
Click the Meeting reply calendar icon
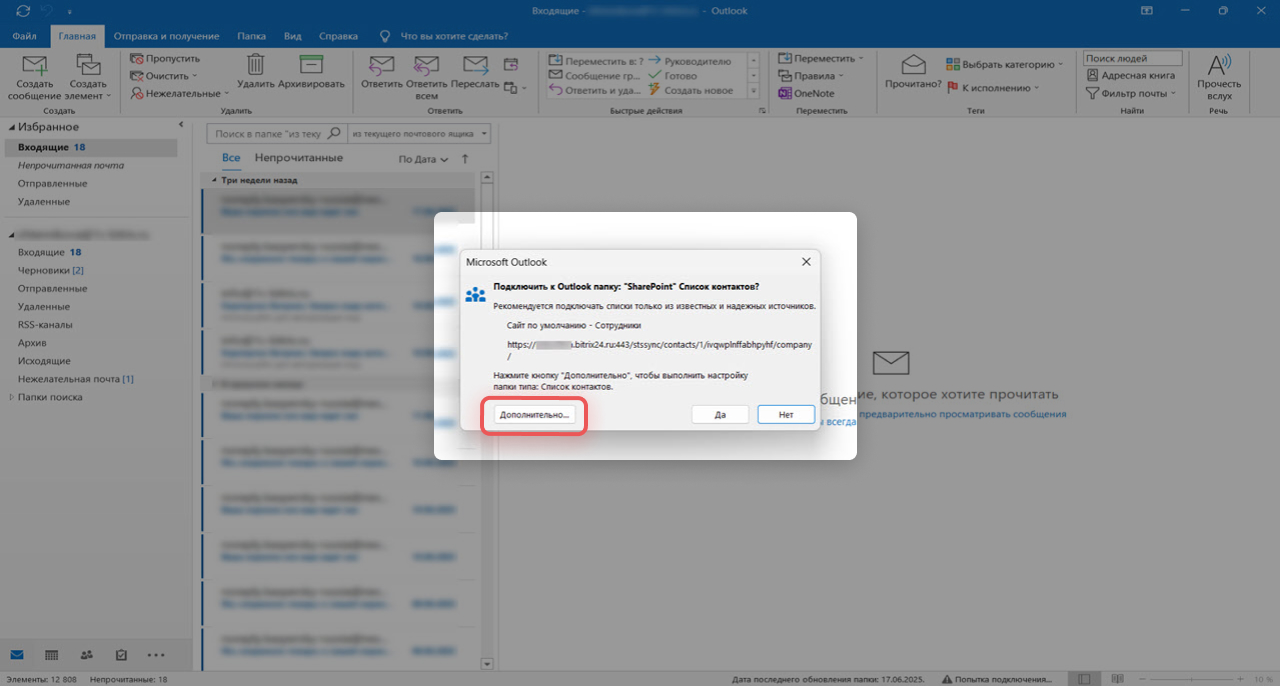pos(511,62)
